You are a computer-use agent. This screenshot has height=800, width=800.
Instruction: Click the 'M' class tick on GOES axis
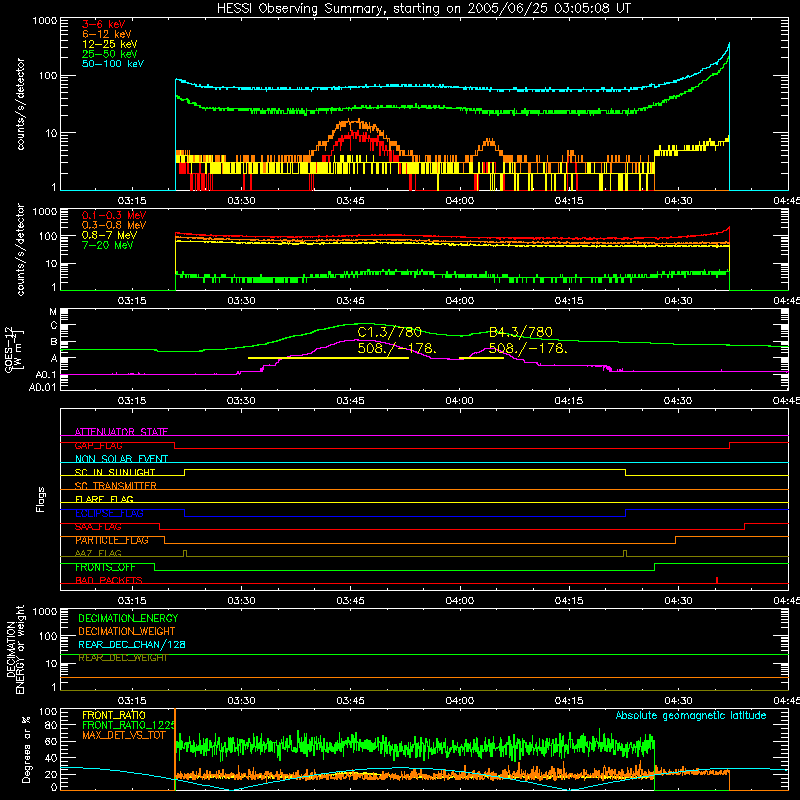[x=53, y=312]
